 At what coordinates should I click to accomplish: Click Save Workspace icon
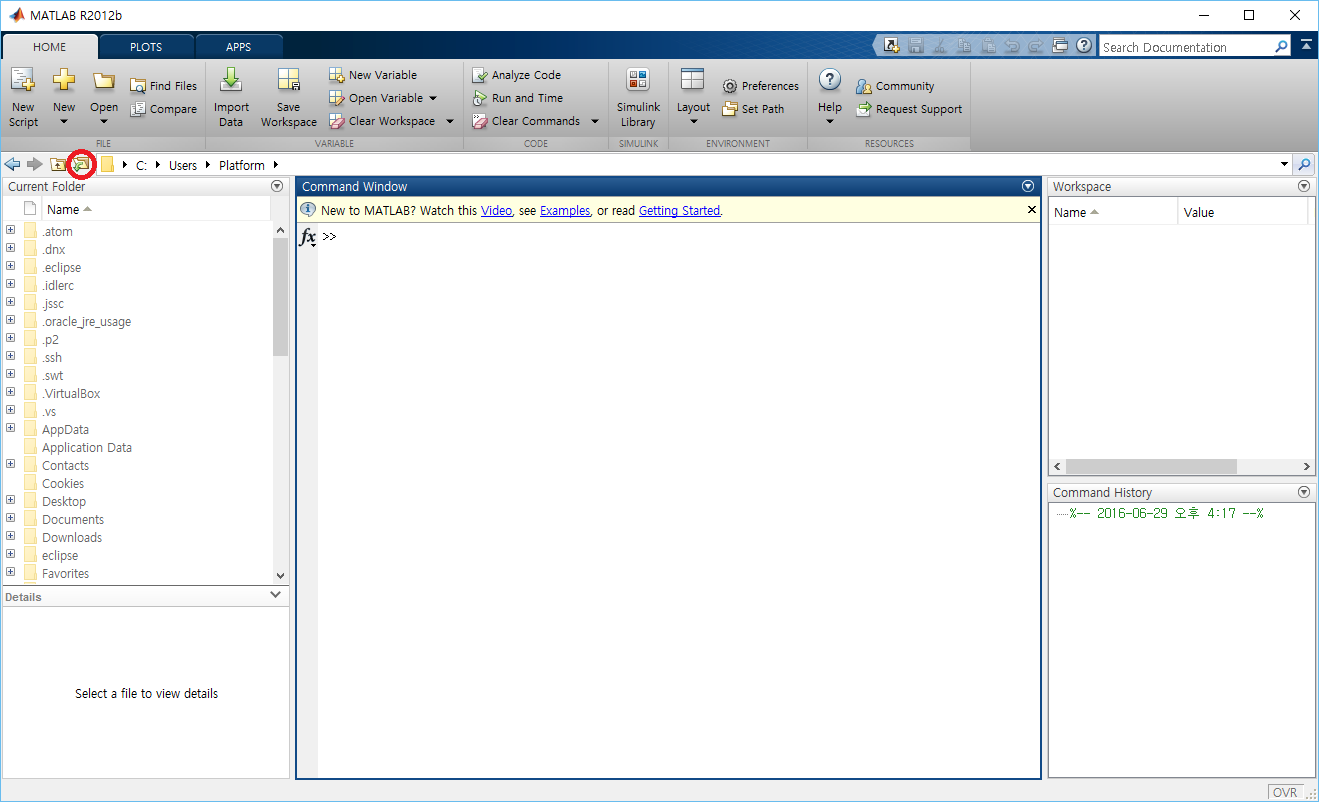tap(288, 81)
